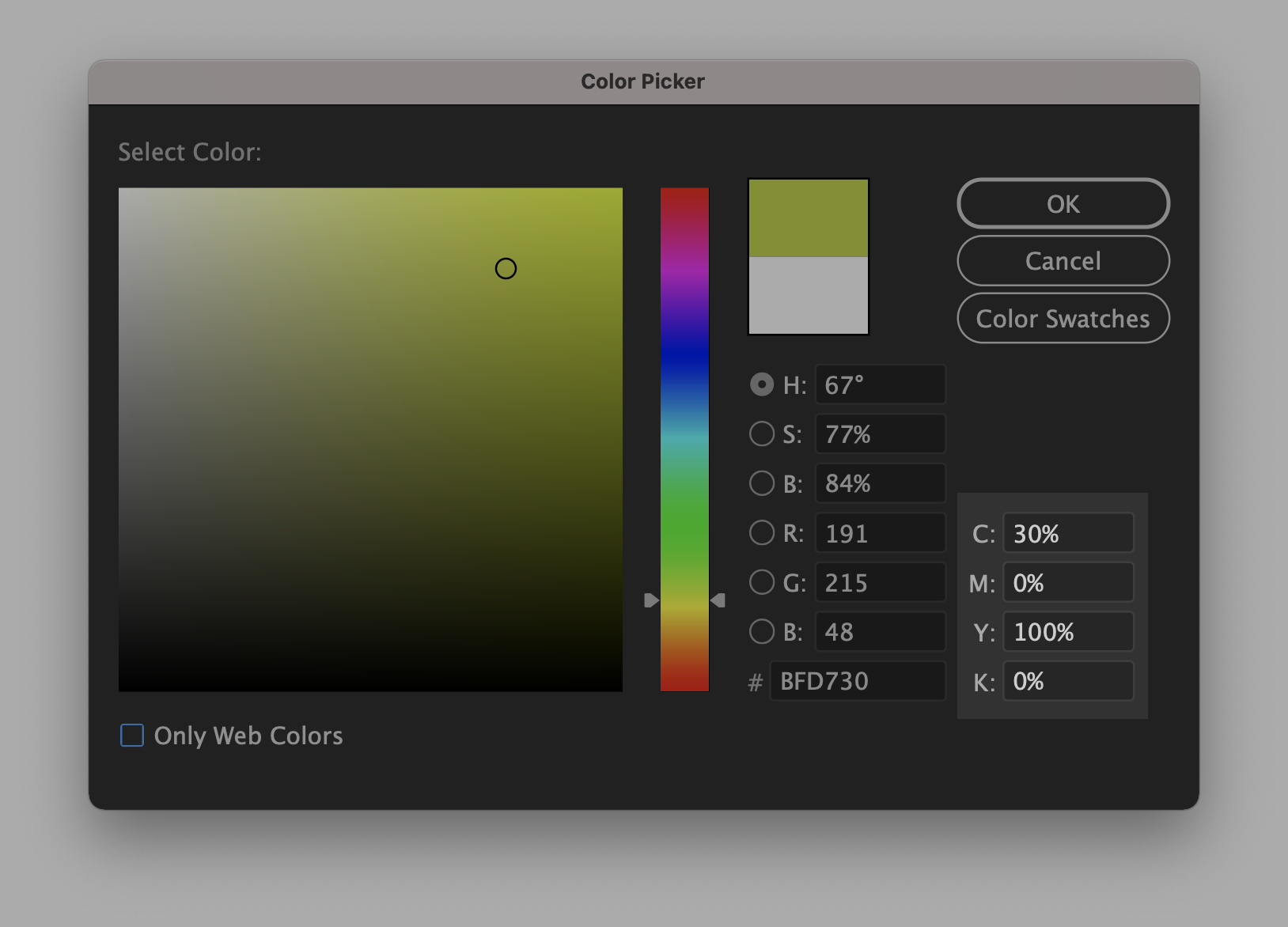Click the right hue slider arrow

pos(718,601)
